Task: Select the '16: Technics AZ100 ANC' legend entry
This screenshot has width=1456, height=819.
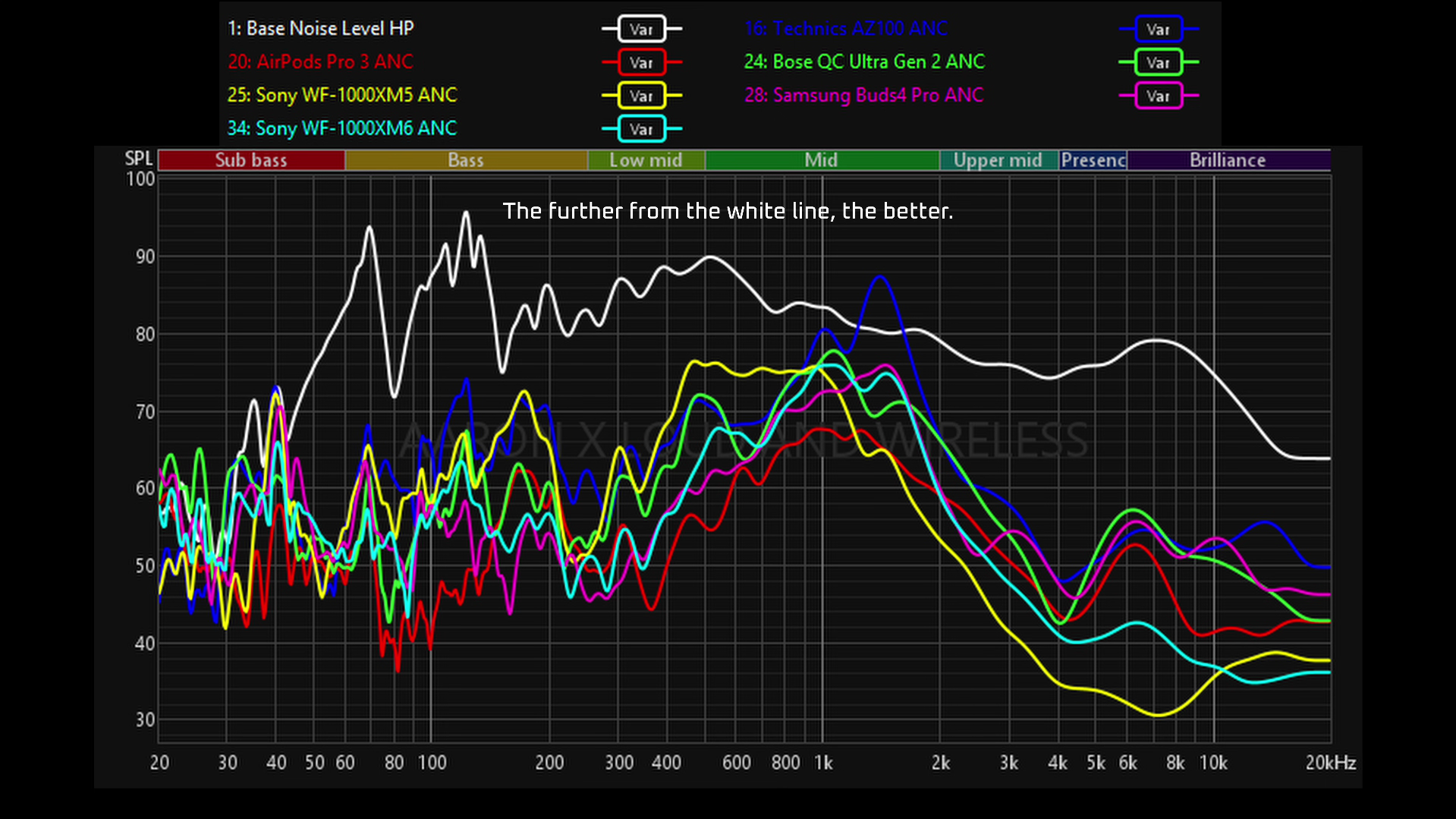Action: [x=846, y=29]
